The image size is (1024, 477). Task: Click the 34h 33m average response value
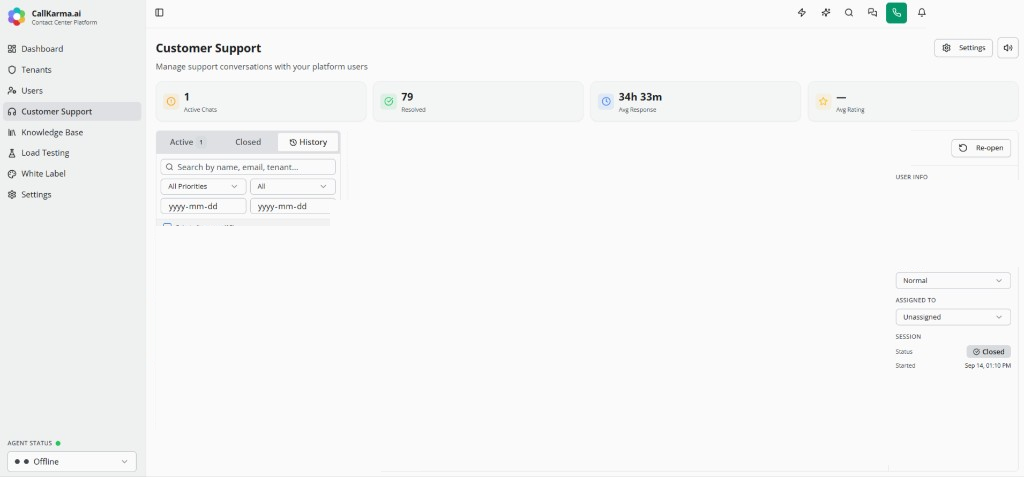point(640,97)
